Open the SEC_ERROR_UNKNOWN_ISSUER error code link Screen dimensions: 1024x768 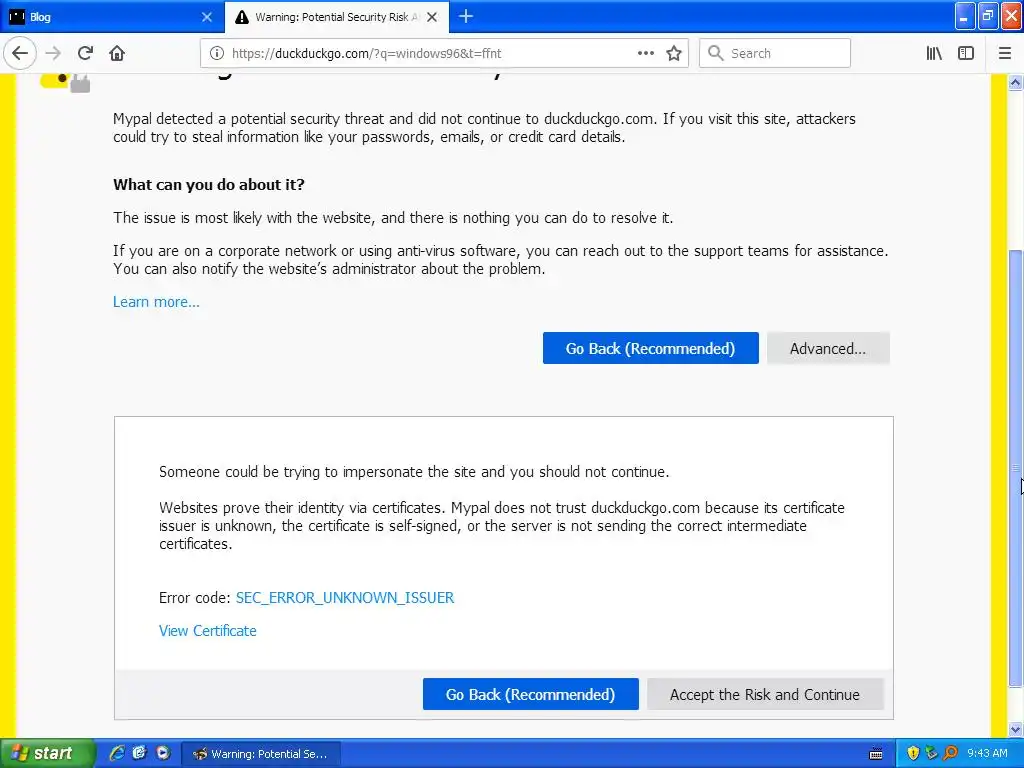click(x=345, y=598)
